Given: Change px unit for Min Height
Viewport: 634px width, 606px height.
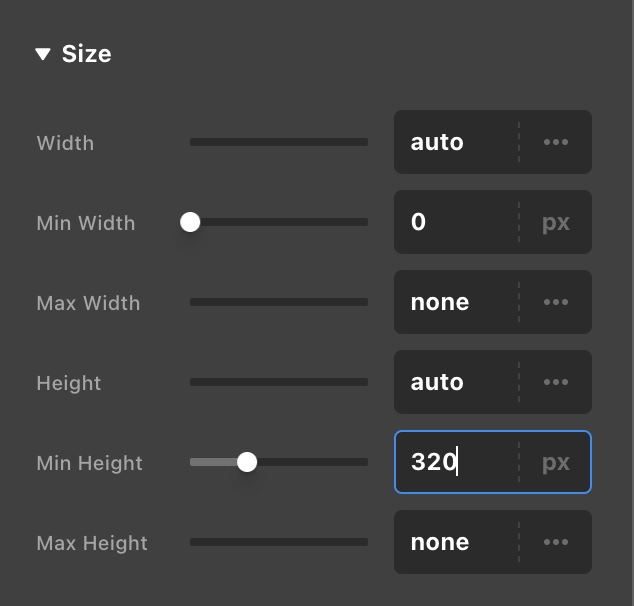Looking at the screenshot, I should pos(556,462).
